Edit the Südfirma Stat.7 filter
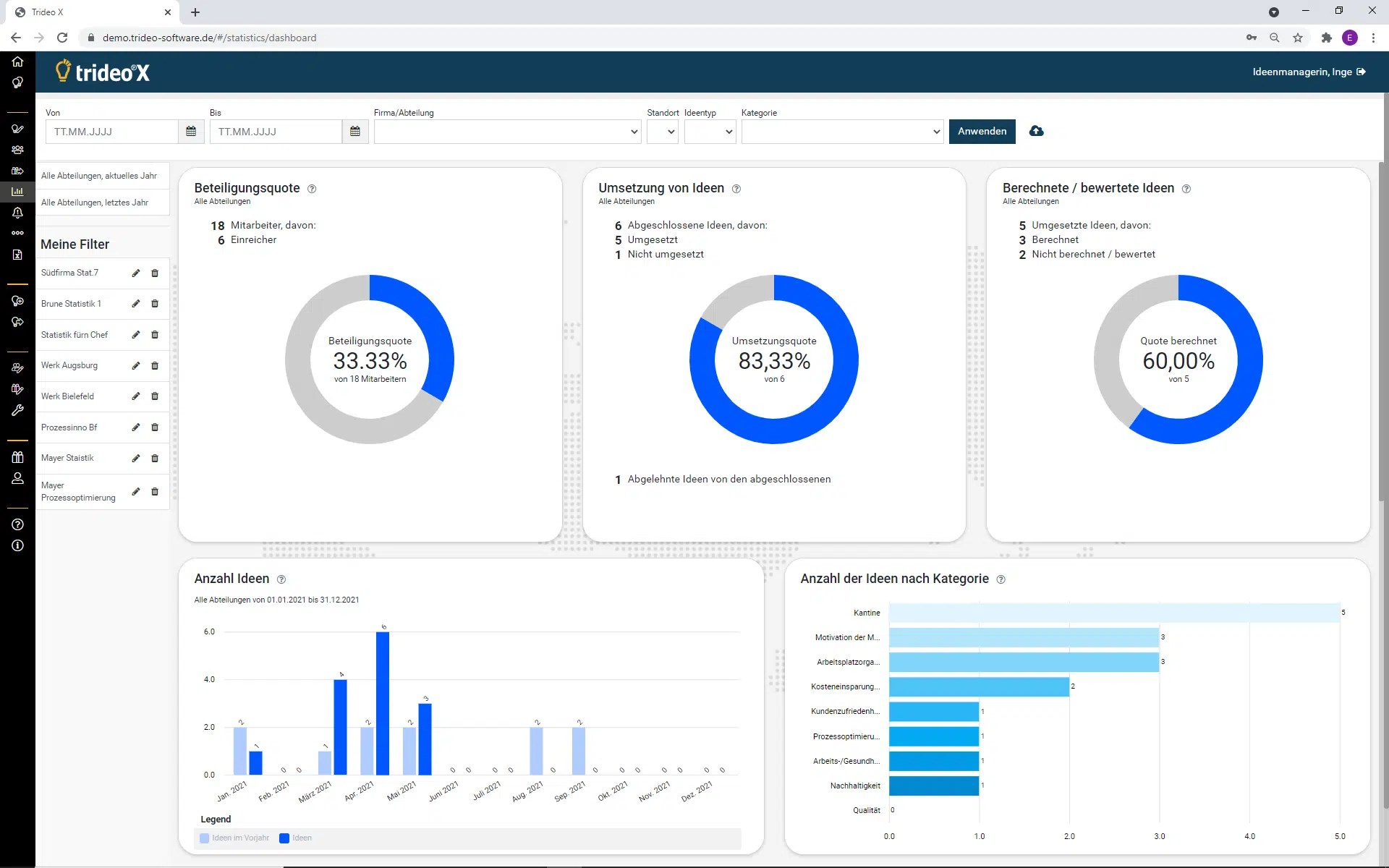 [135, 273]
